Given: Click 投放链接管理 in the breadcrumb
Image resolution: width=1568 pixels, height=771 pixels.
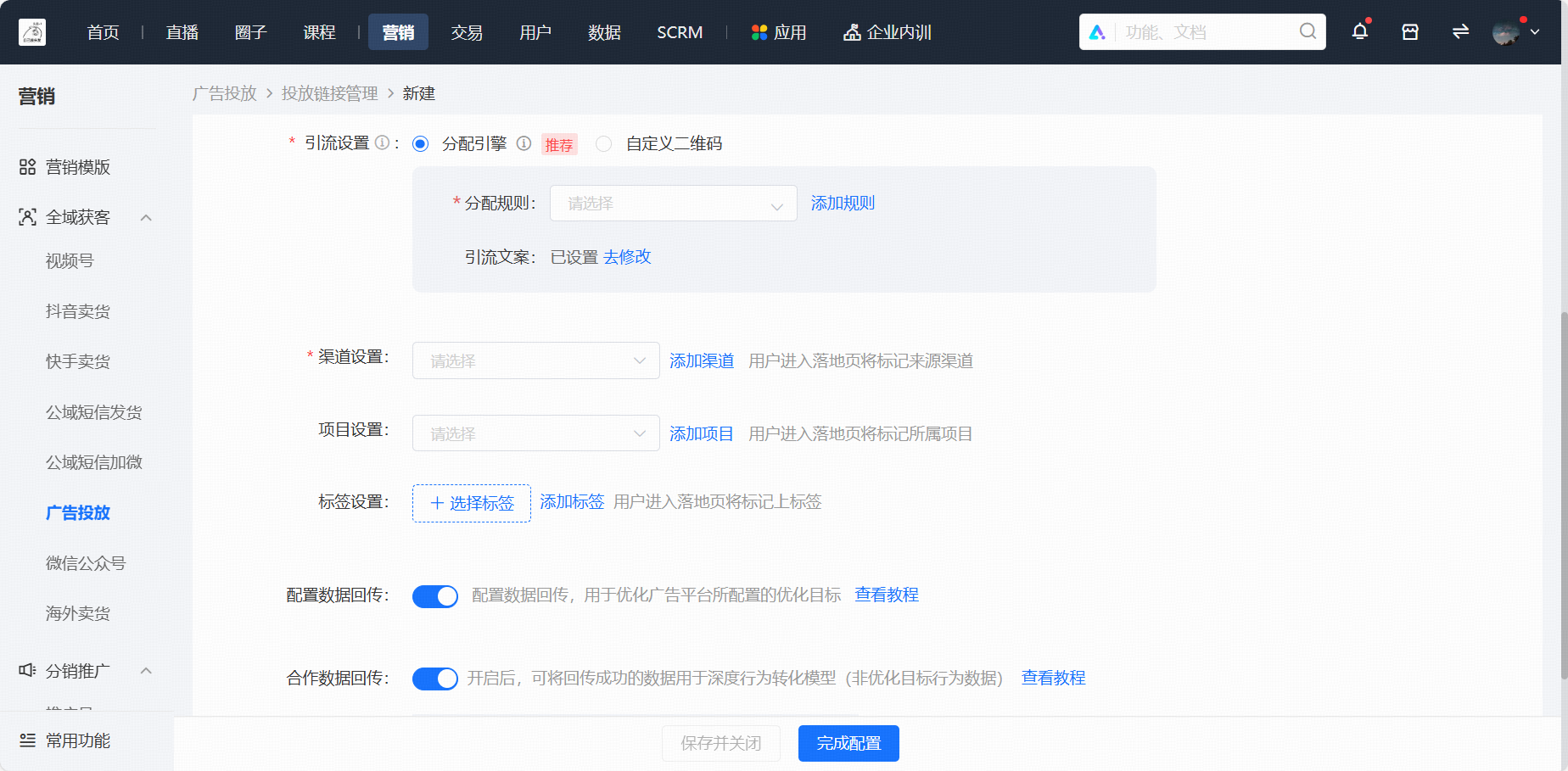Looking at the screenshot, I should pos(330,93).
